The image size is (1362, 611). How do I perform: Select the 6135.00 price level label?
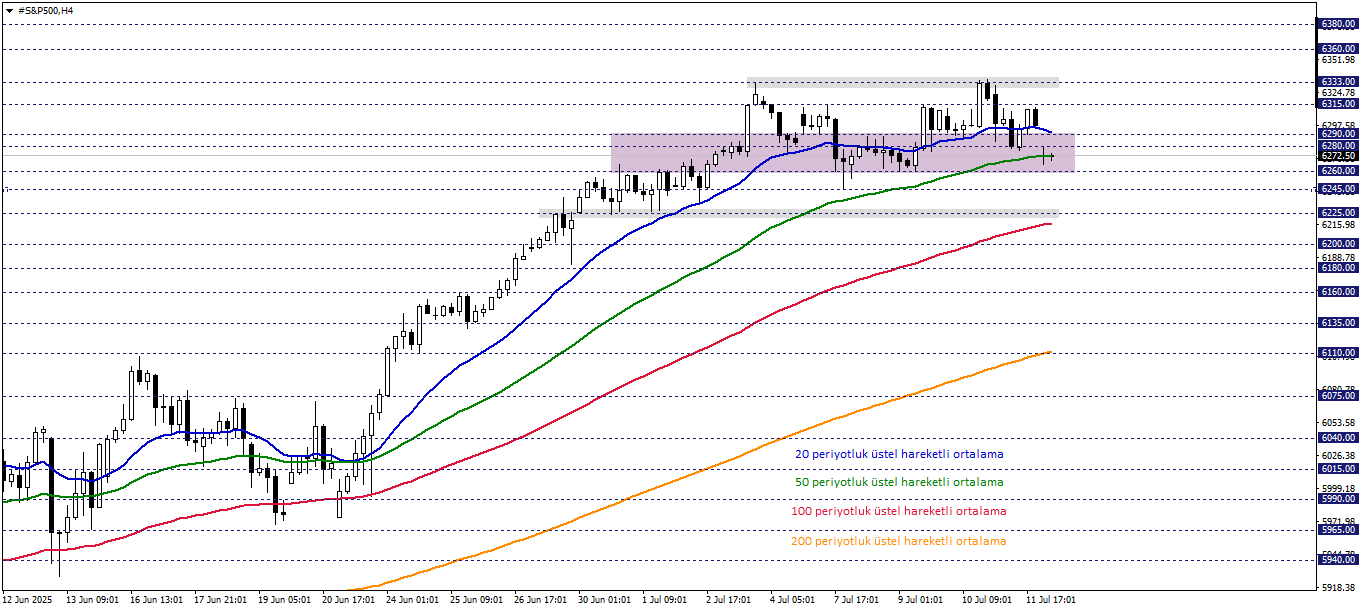point(1338,322)
